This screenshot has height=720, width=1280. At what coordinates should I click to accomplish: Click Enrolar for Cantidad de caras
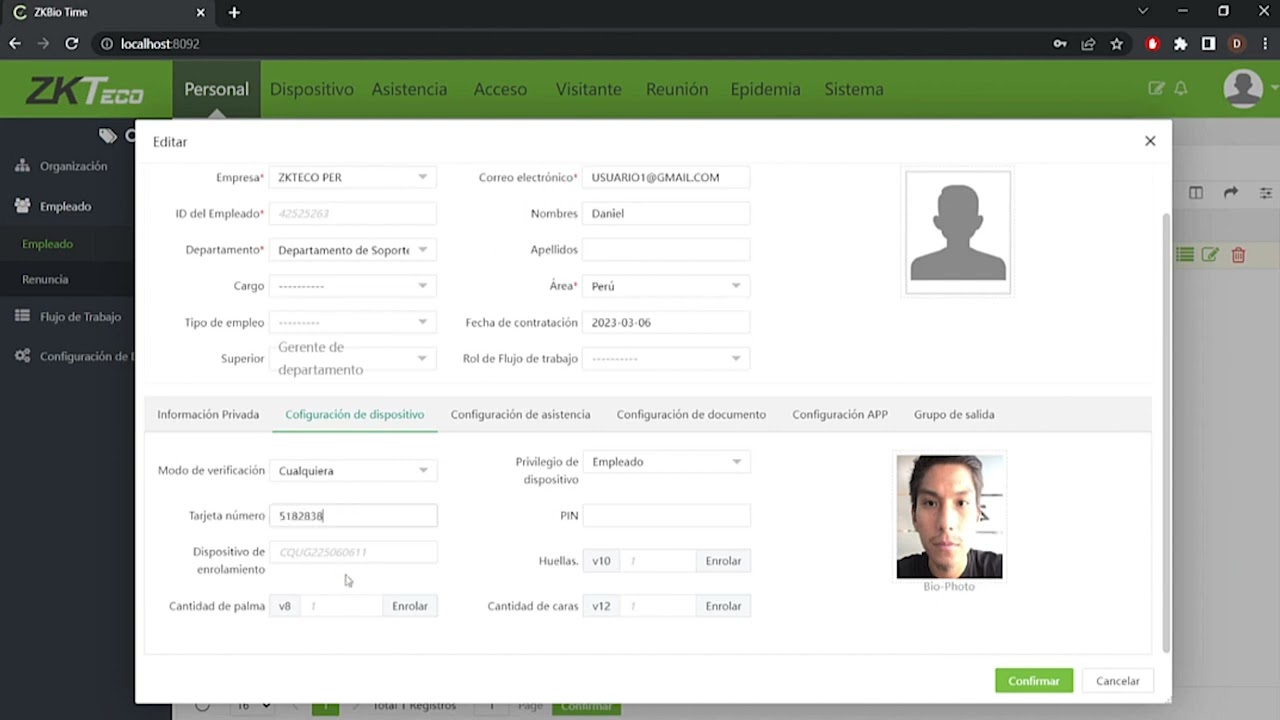point(723,606)
